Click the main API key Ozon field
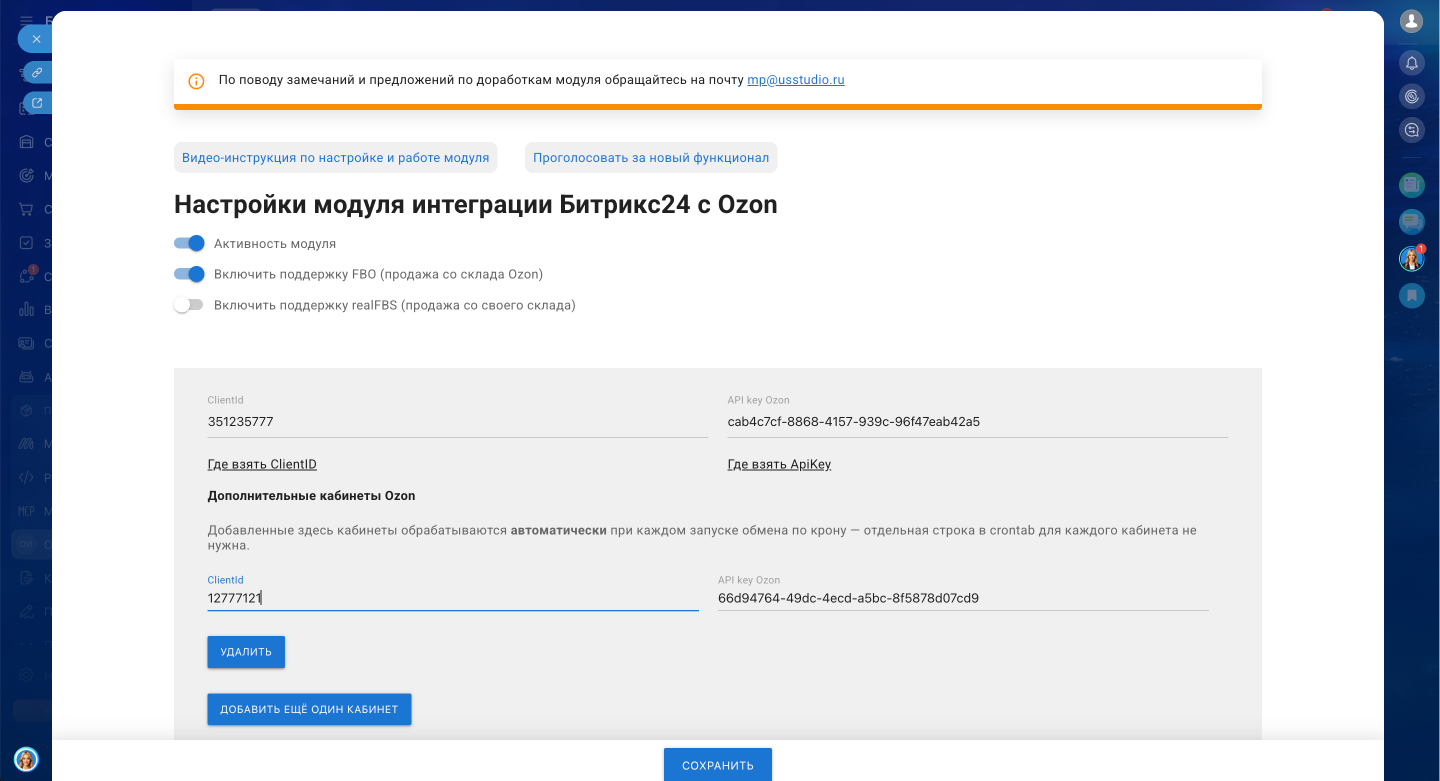1440x781 pixels. (x=977, y=422)
